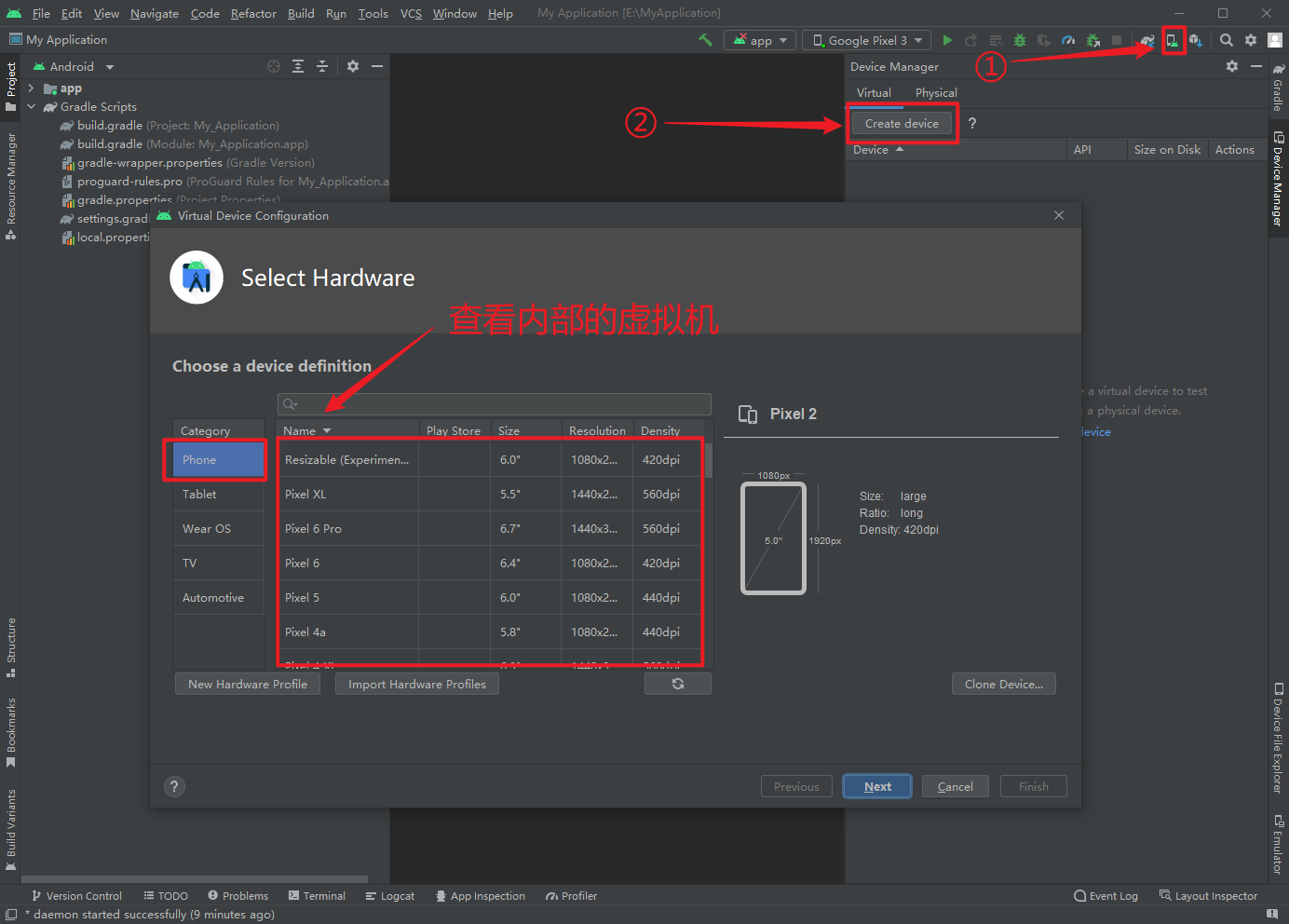Screen dimensions: 1289x924
Task: Open the Tools menu
Action: [373, 13]
